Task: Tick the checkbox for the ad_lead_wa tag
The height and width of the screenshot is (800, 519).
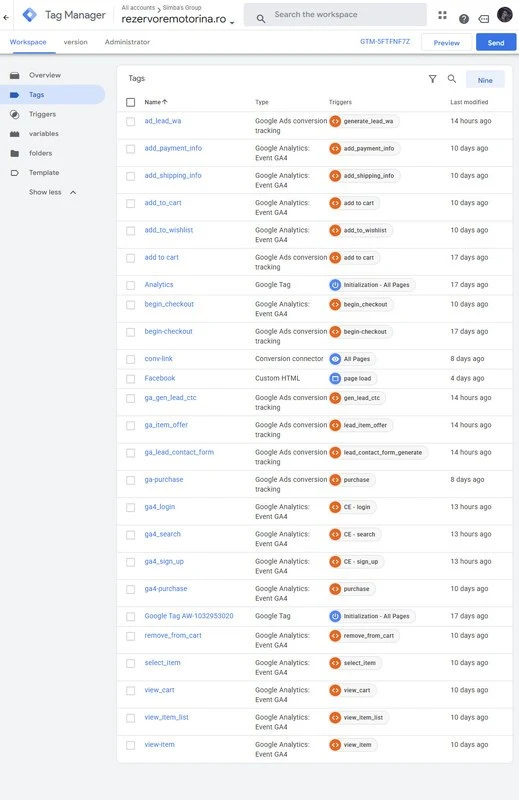Action: 131,121
